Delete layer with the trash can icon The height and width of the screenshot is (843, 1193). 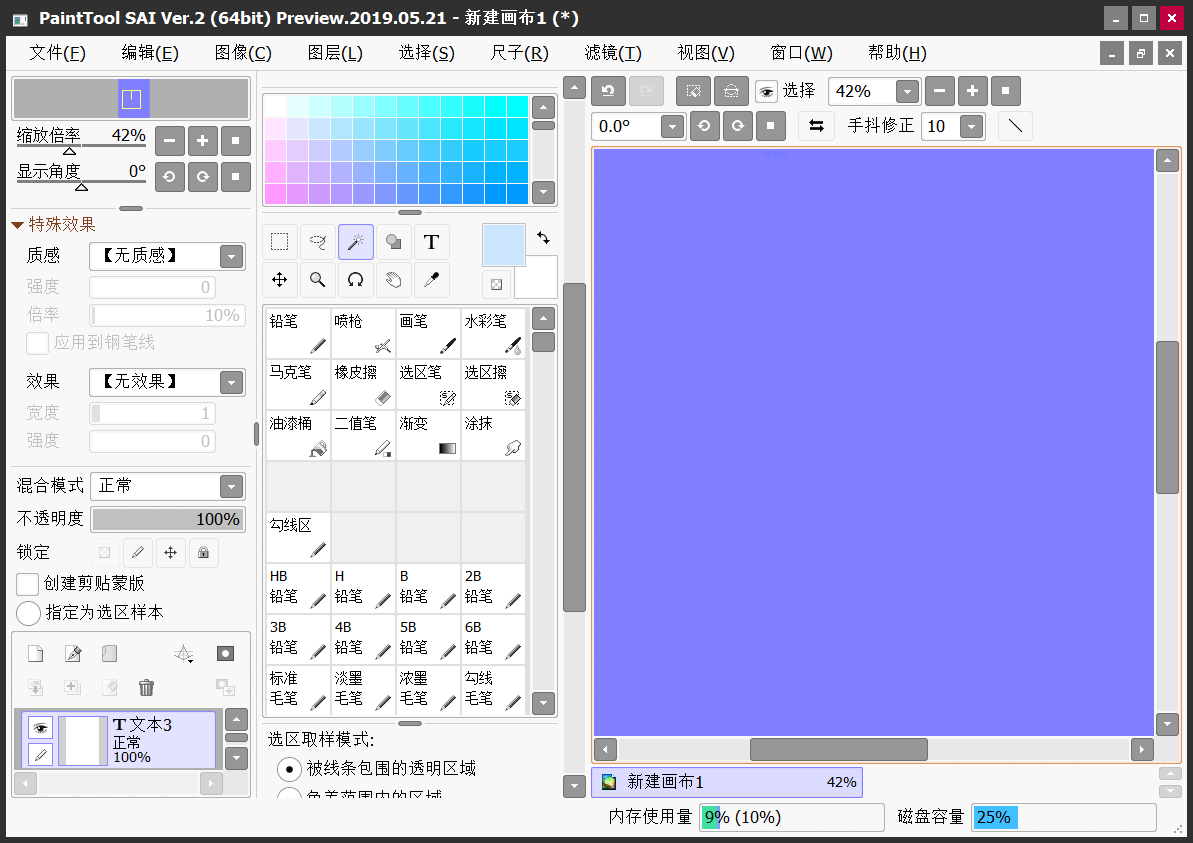point(146,687)
